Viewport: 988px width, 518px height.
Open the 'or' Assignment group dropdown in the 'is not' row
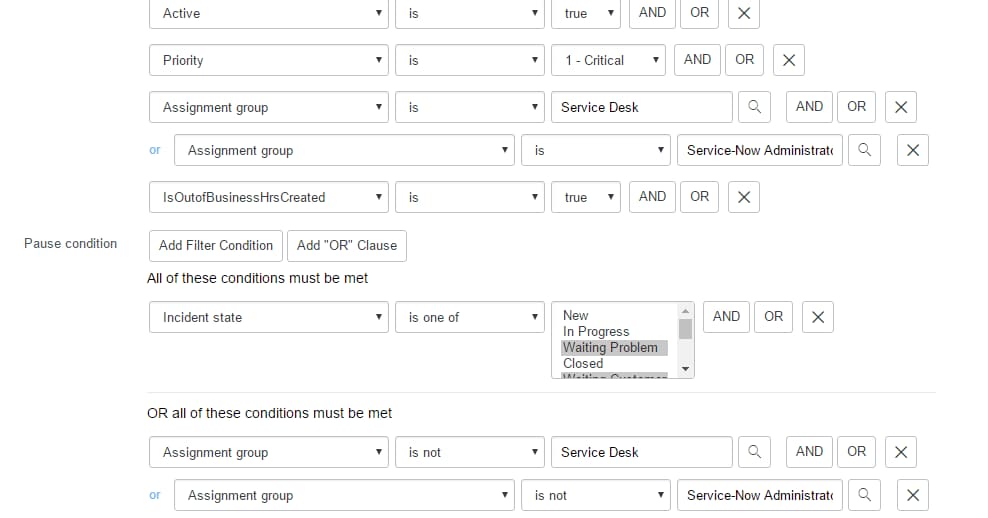[344, 495]
